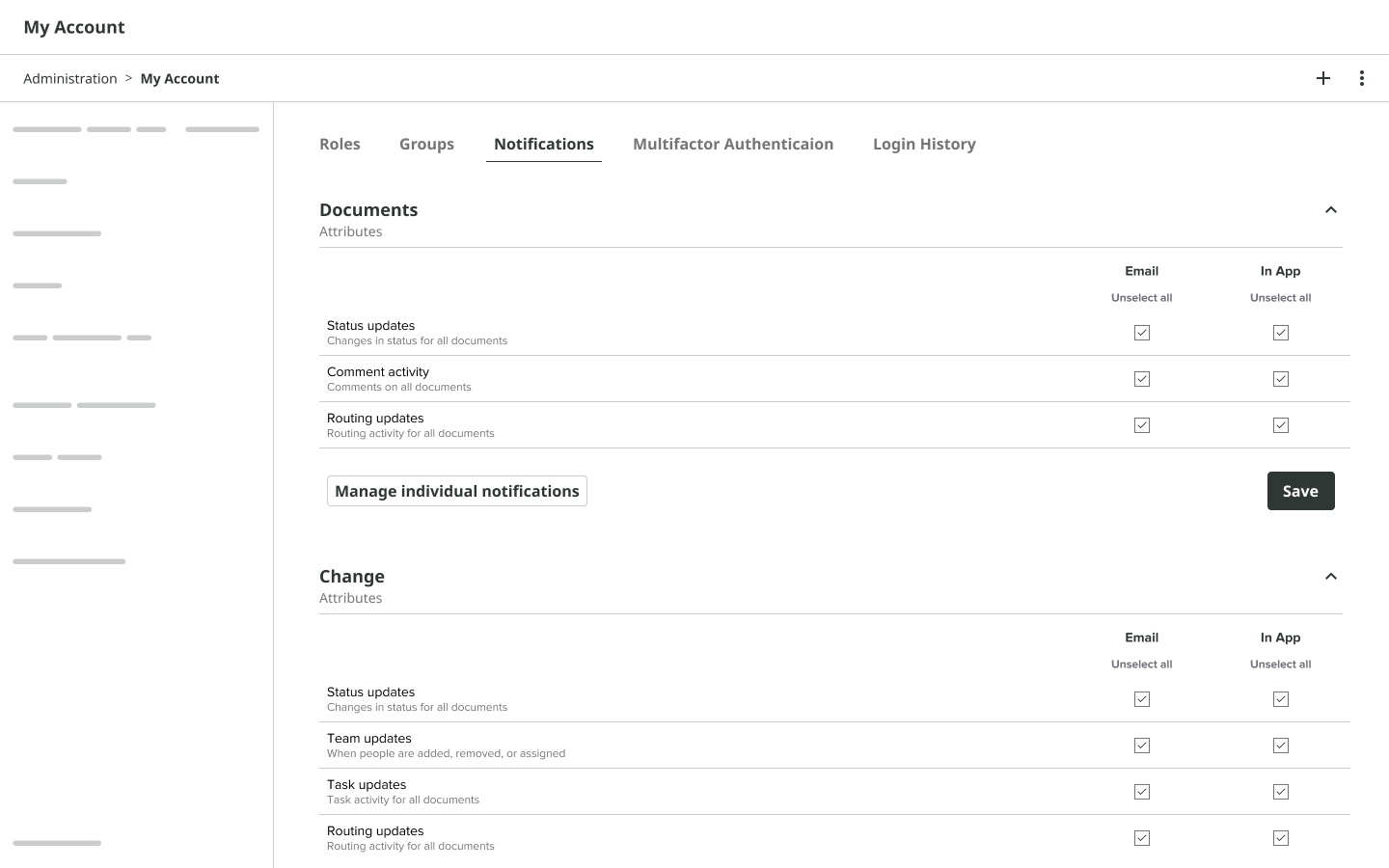The width and height of the screenshot is (1389, 868).
Task: Collapse the Documents section chevron
Action: pyautogui.click(x=1331, y=209)
